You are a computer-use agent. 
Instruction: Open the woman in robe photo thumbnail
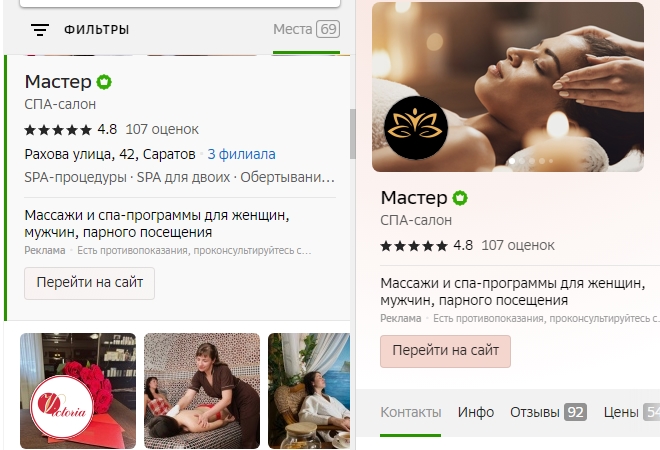(x=309, y=391)
